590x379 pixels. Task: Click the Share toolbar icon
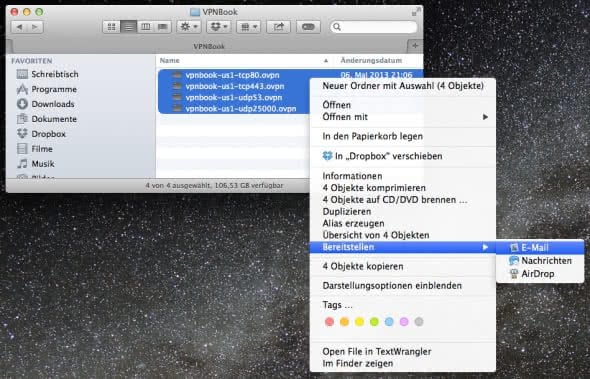(x=278, y=27)
